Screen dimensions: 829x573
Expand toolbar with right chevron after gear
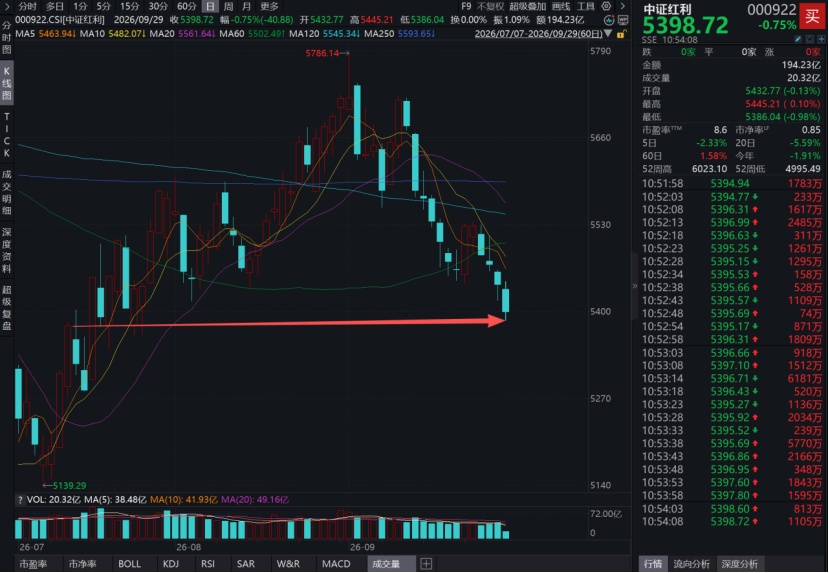[x=623, y=6]
